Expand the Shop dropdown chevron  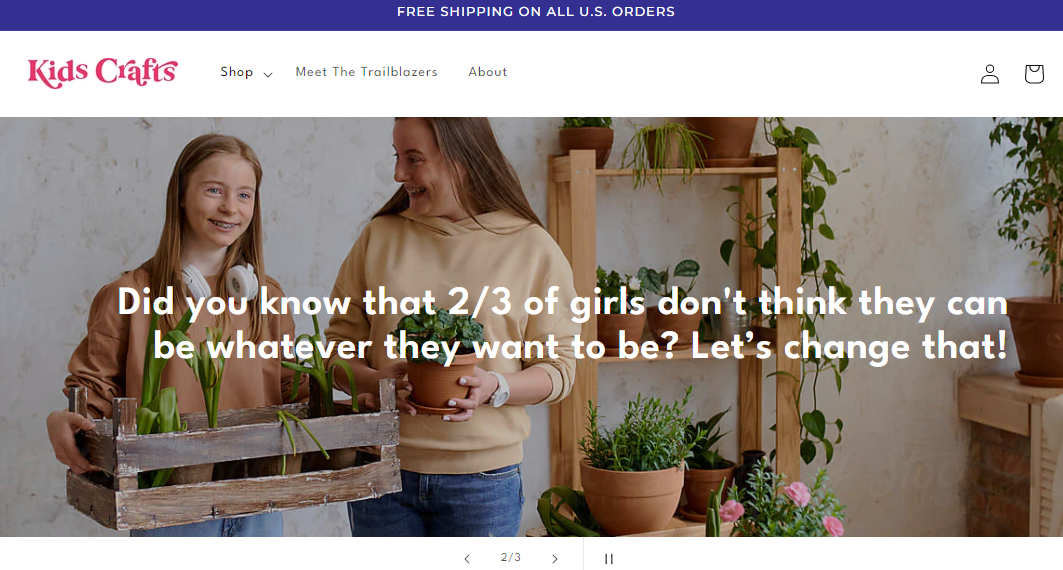(x=268, y=74)
